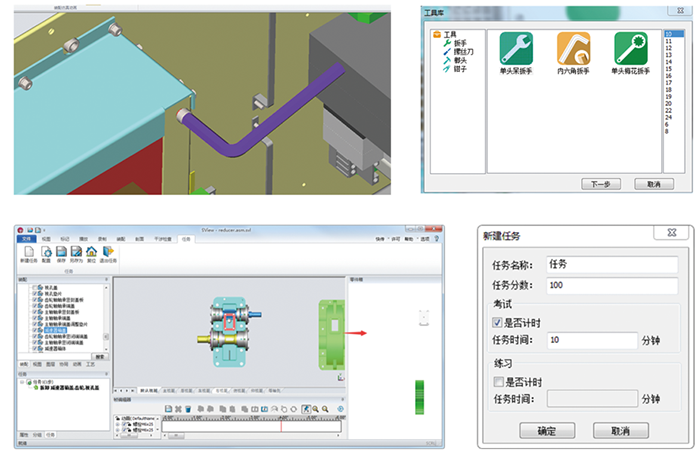Click 取消 button in 工具库 dialog
Viewport: 700px width, 455px height.
[x=654, y=184]
